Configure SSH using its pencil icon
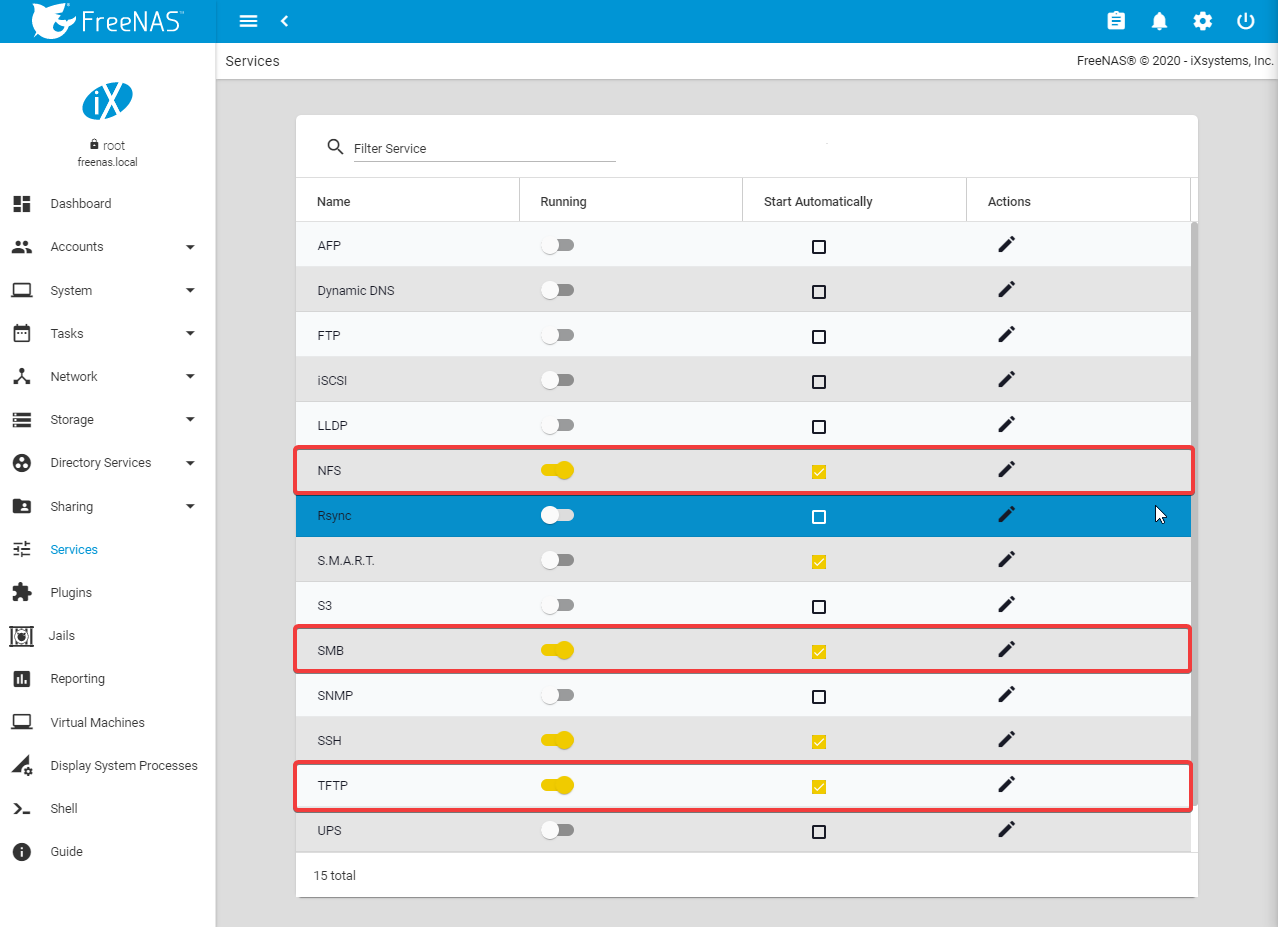Screen dimensions: 1278x927 (1006, 739)
